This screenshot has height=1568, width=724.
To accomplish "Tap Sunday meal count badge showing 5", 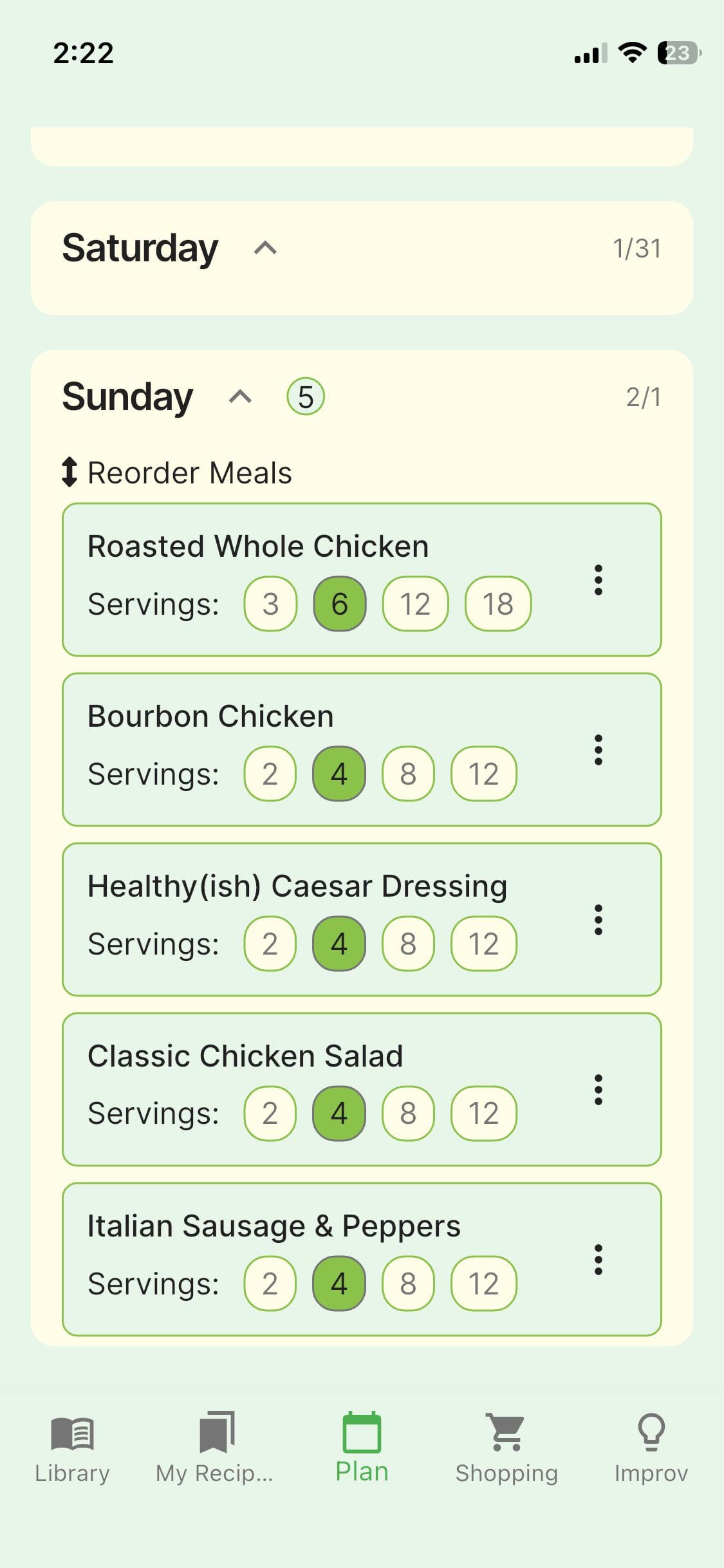I will (306, 397).
